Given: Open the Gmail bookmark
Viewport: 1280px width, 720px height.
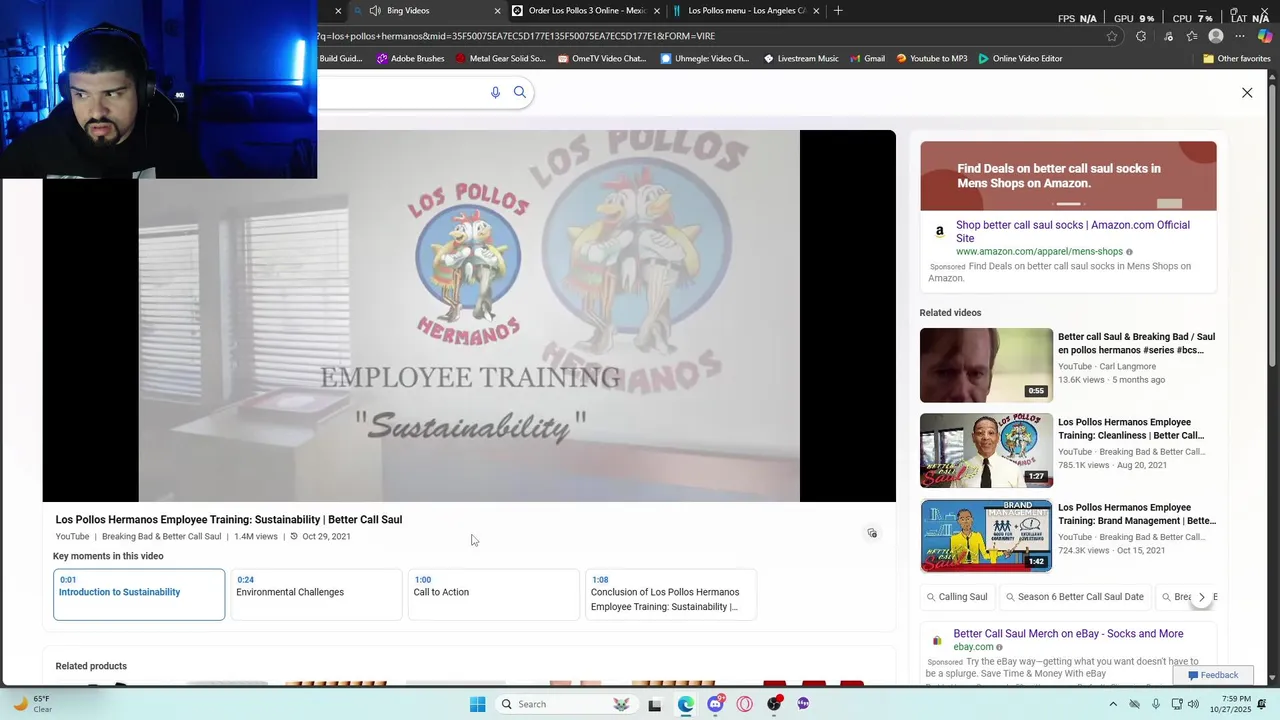Looking at the screenshot, I should (867, 59).
